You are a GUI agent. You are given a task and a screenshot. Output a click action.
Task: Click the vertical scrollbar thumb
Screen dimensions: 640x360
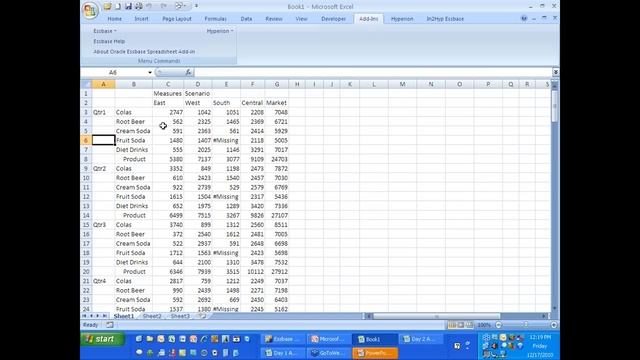click(x=554, y=106)
